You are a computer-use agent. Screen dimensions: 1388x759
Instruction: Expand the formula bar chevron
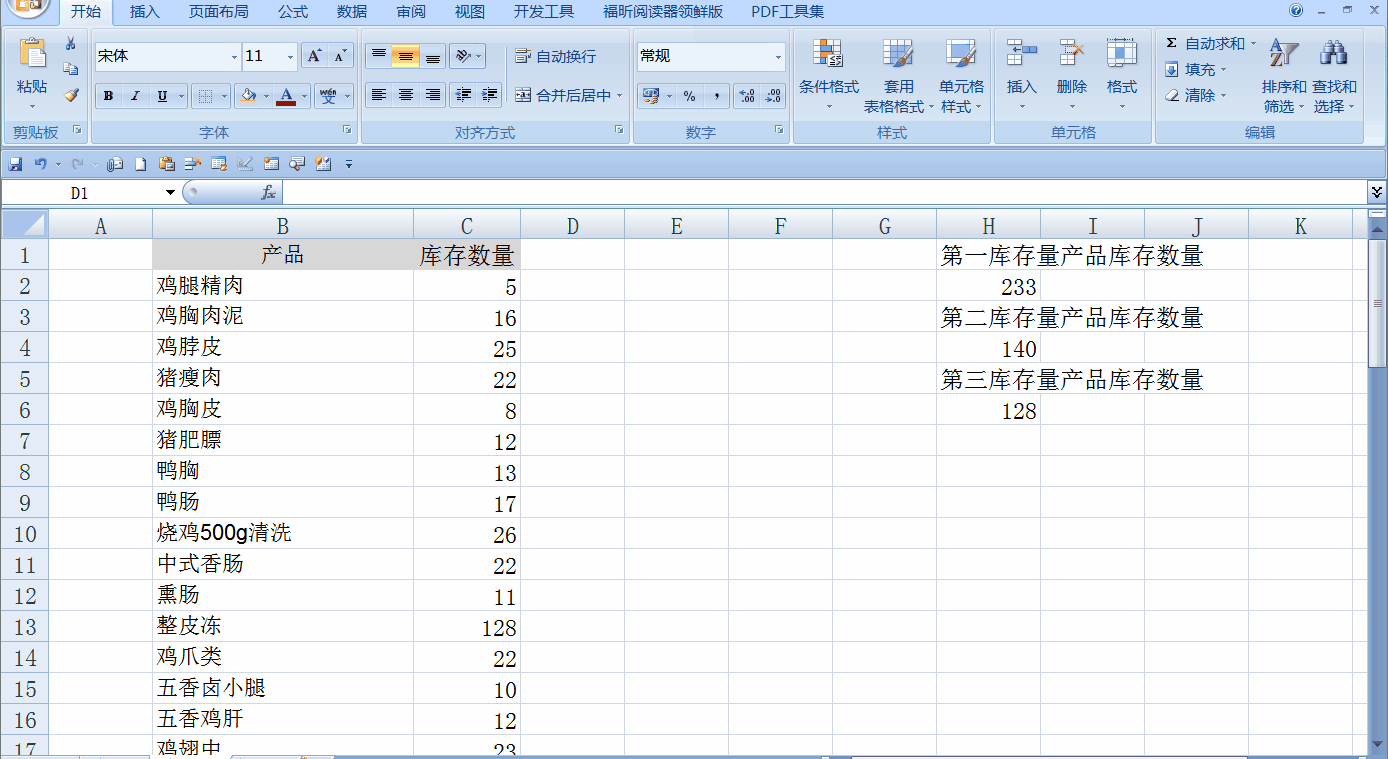[x=1377, y=192]
